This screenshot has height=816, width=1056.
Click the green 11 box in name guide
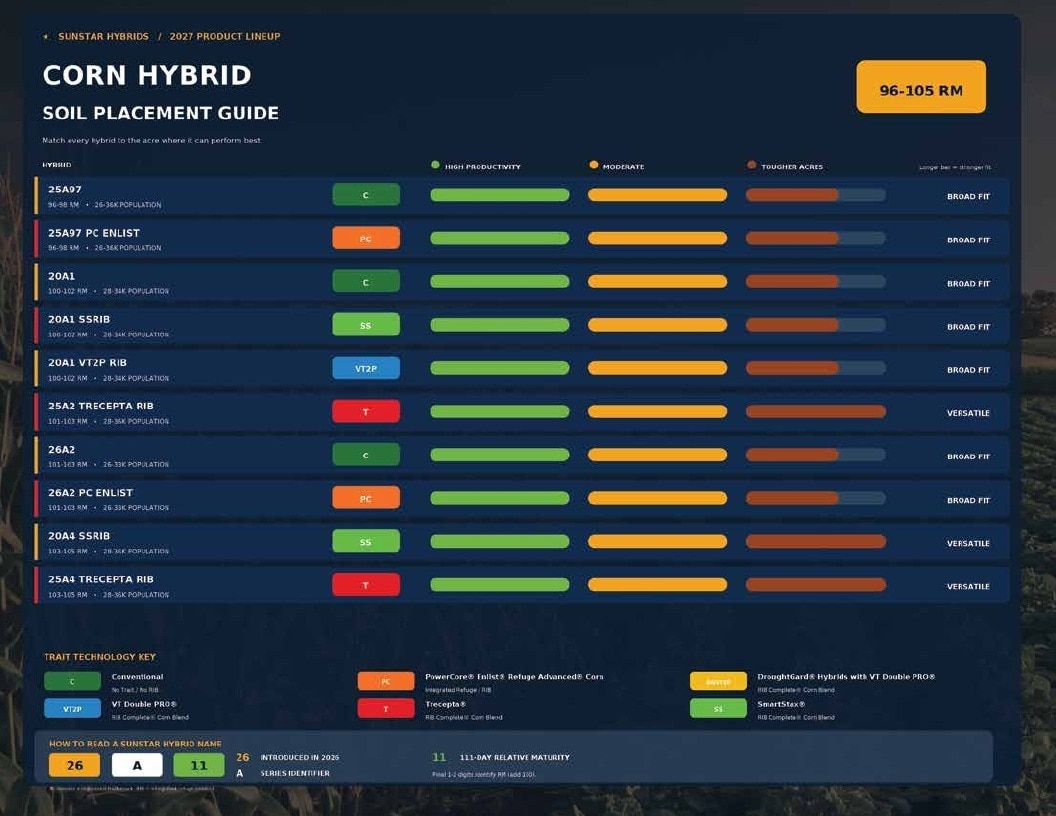(199, 765)
